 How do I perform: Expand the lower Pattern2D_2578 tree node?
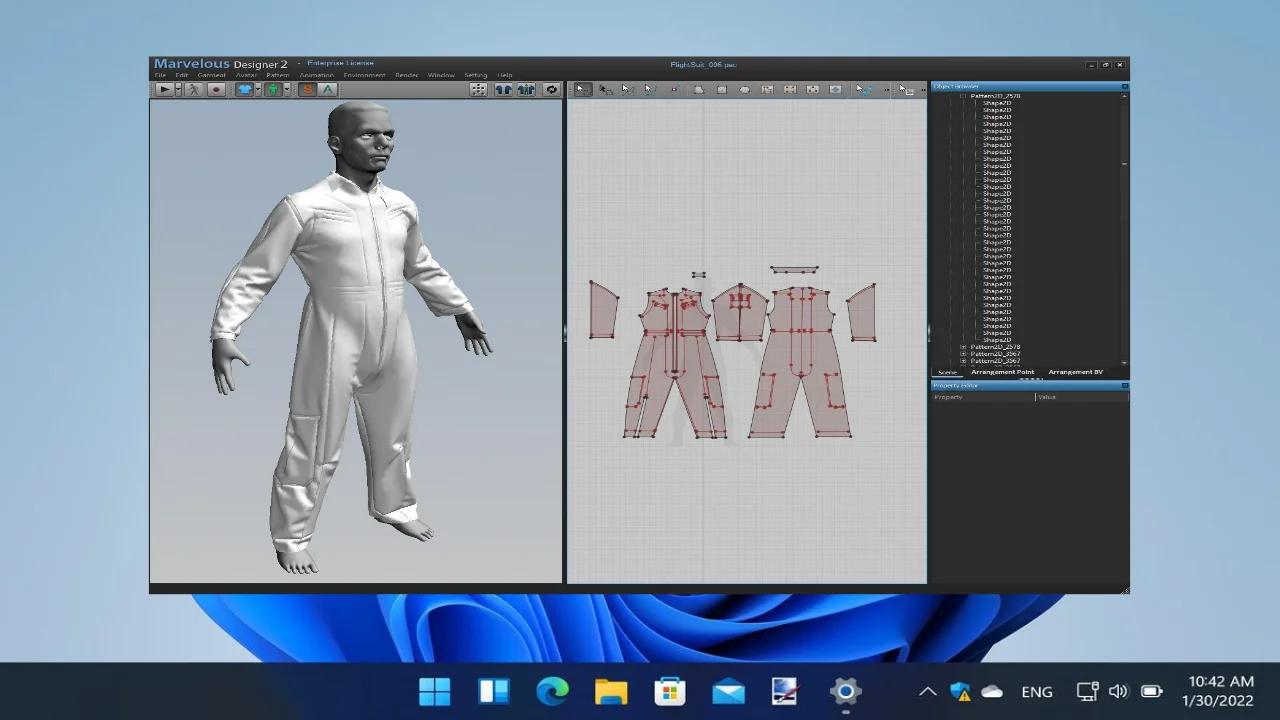(963, 347)
